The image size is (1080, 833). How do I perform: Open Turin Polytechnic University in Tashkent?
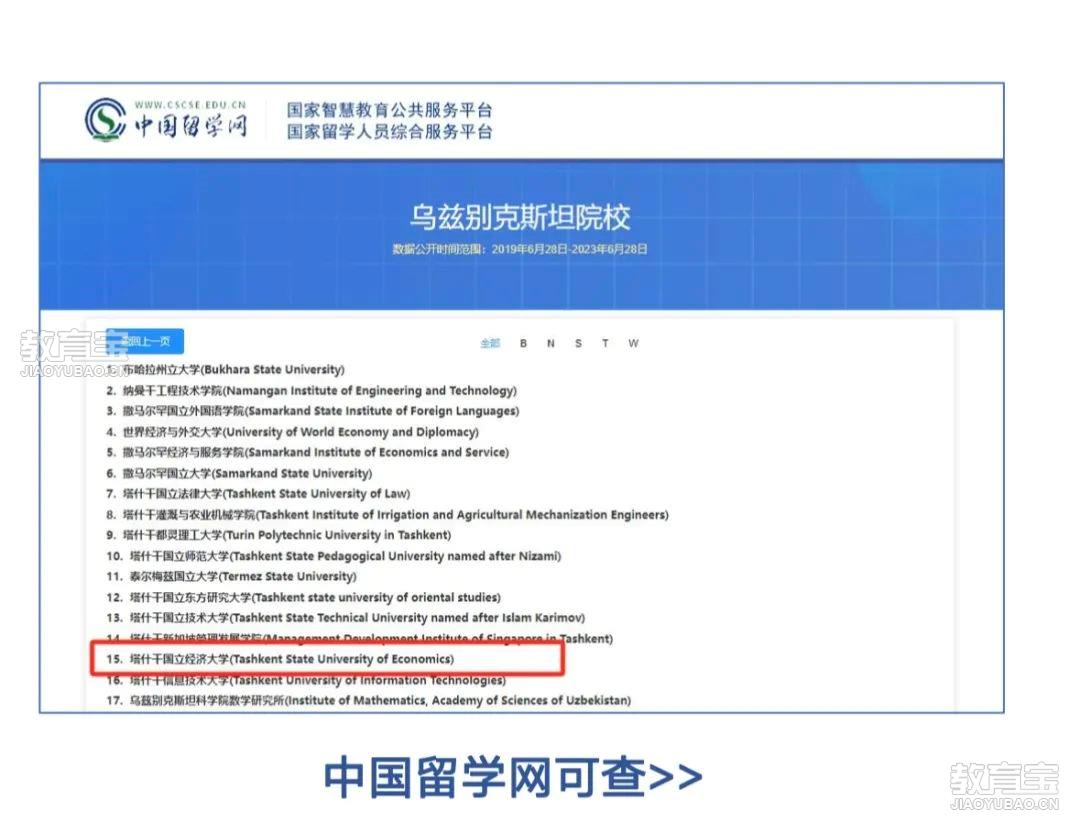click(279, 535)
